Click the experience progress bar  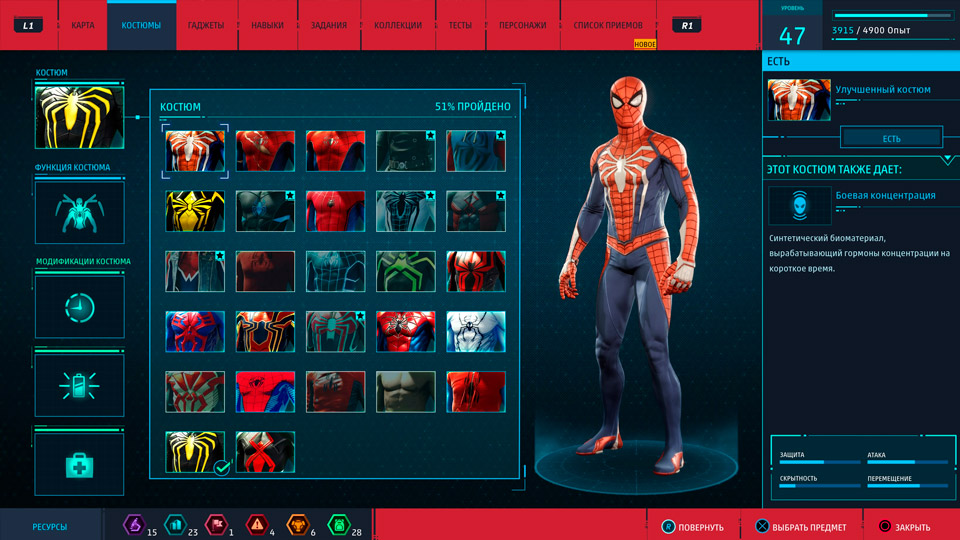coord(893,15)
